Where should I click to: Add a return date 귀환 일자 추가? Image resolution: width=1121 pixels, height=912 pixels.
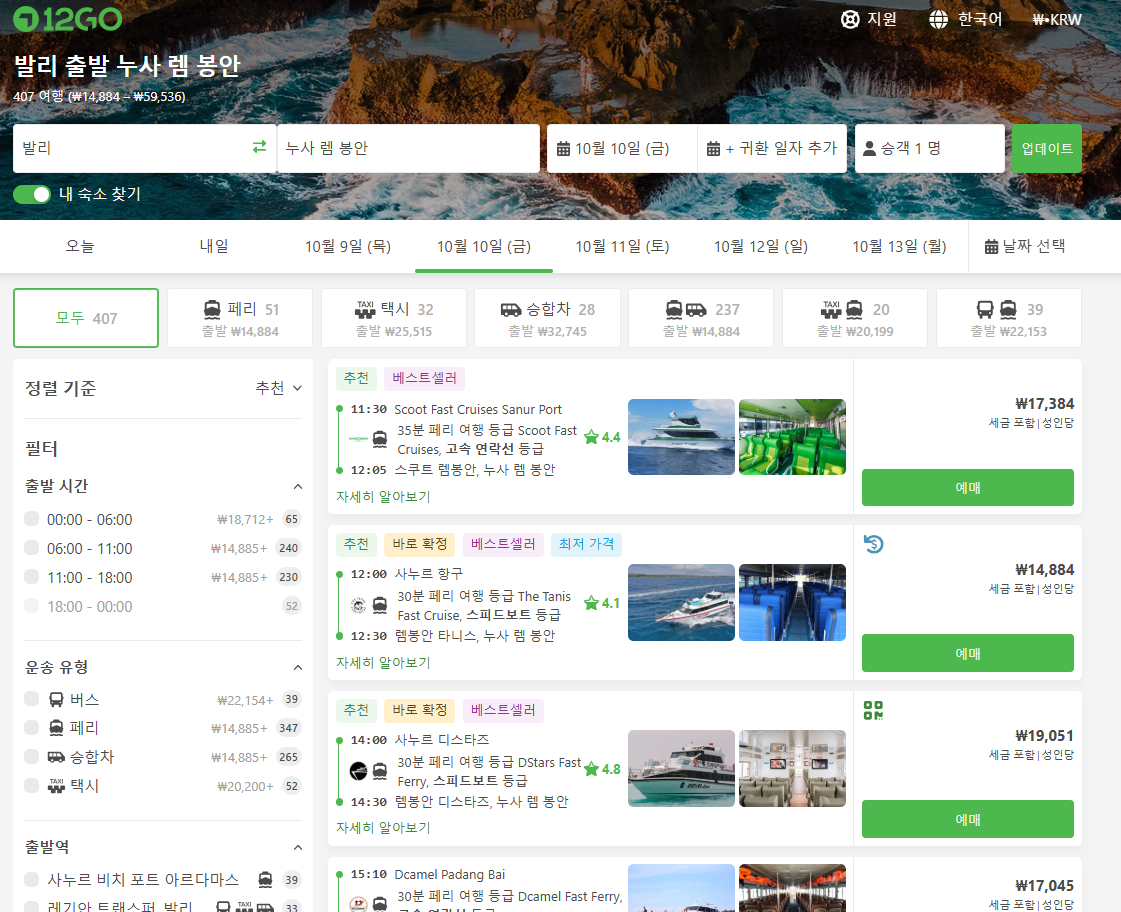(x=772, y=149)
